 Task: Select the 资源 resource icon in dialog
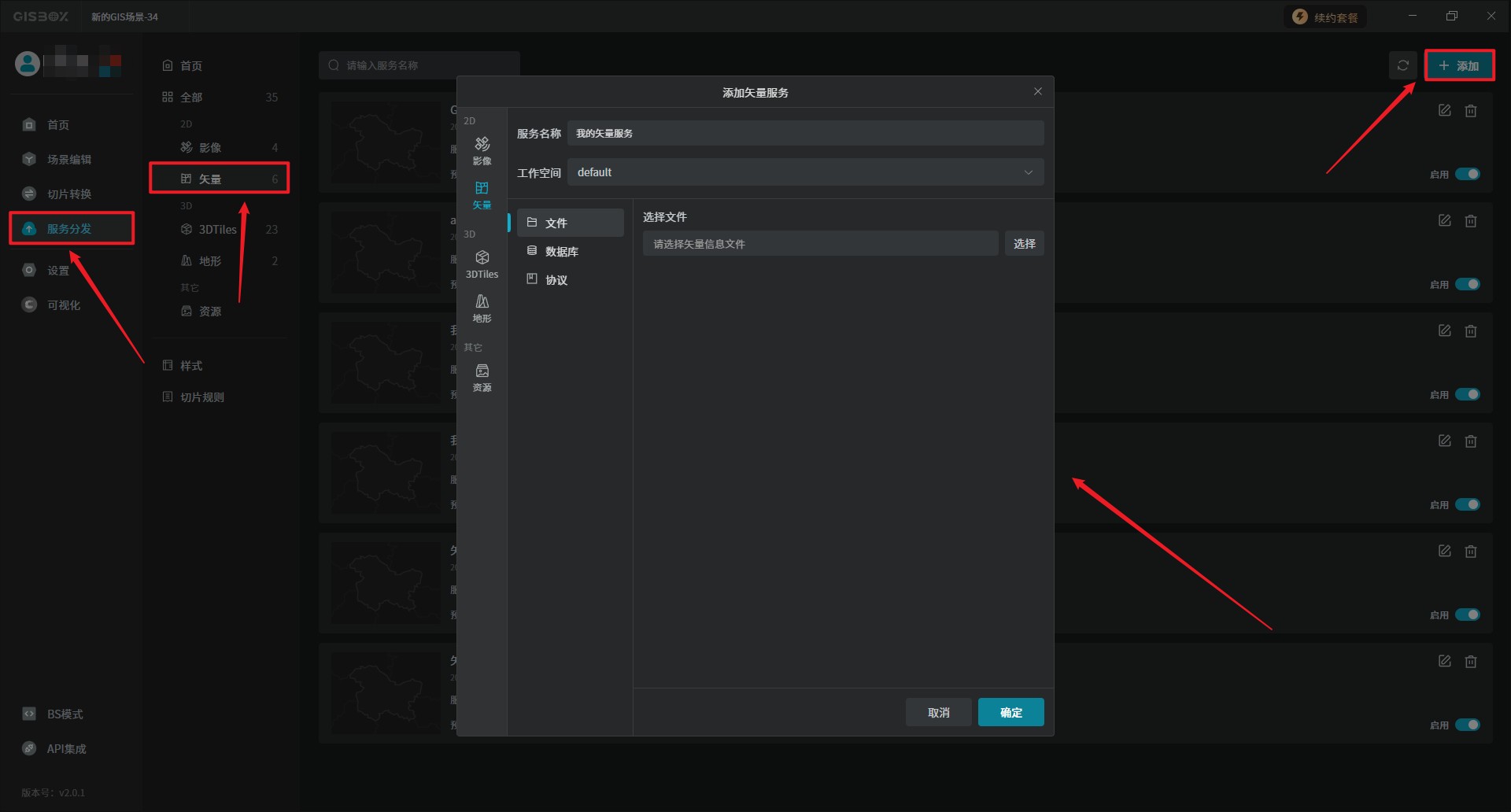[x=482, y=377]
